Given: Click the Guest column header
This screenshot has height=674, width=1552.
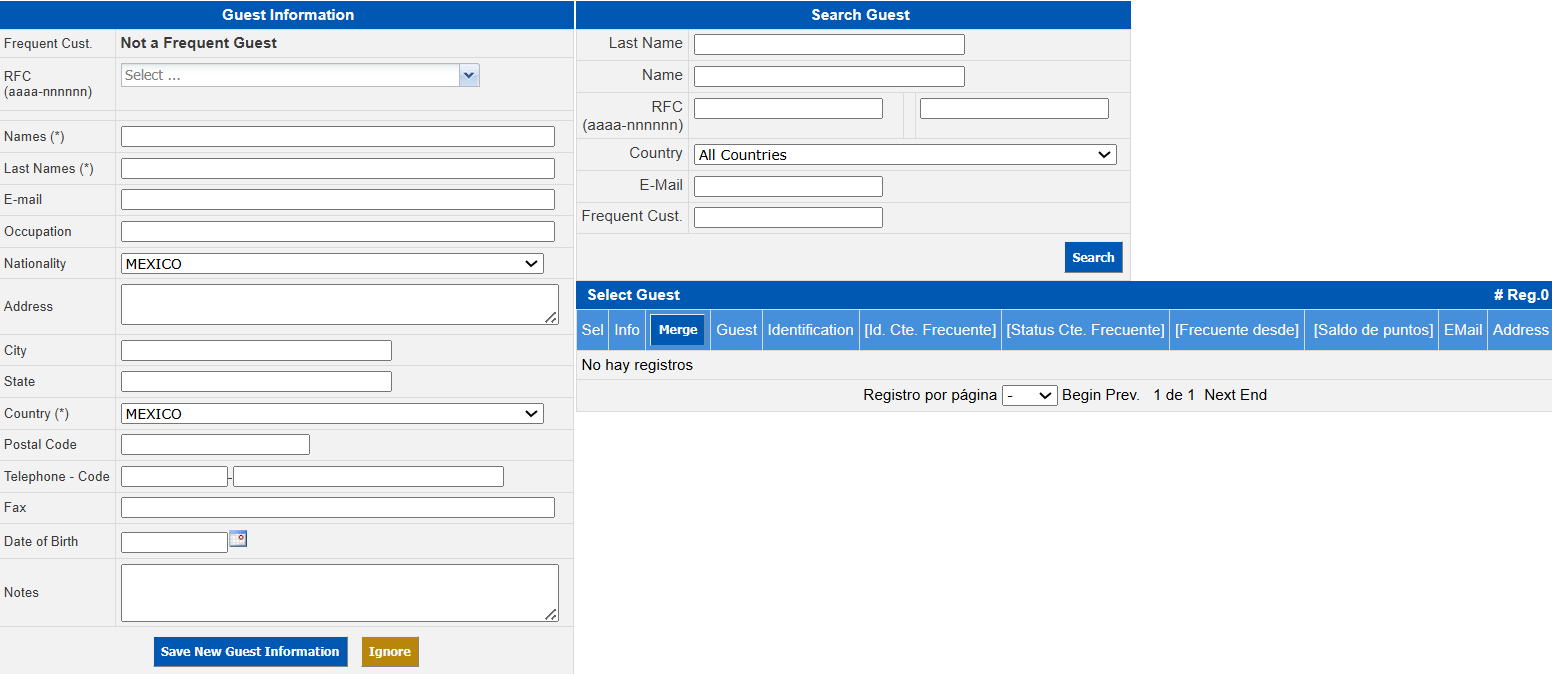Looking at the screenshot, I should click(x=736, y=330).
